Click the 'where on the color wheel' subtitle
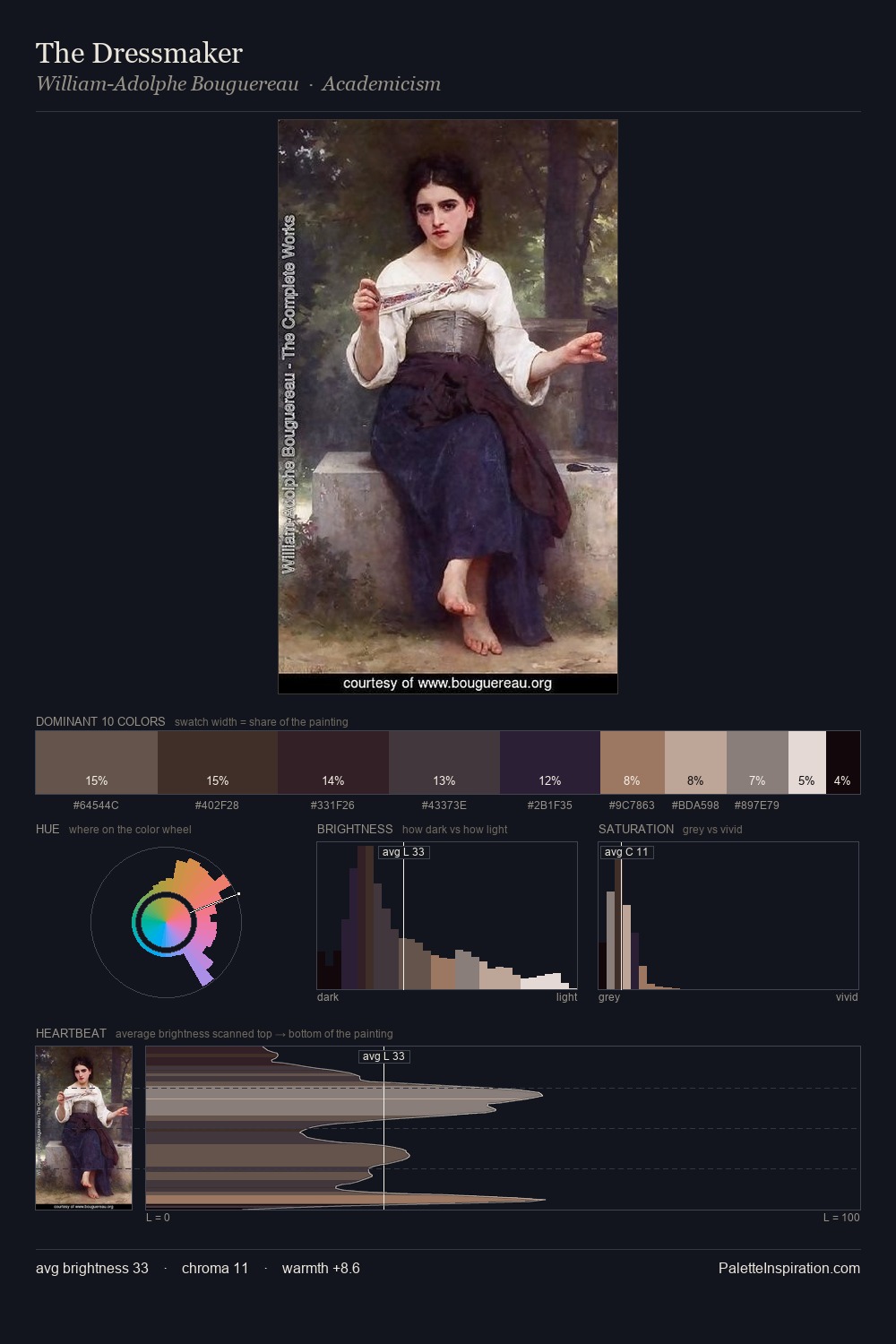This screenshot has width=896, height=1344. tap(130, 830)
